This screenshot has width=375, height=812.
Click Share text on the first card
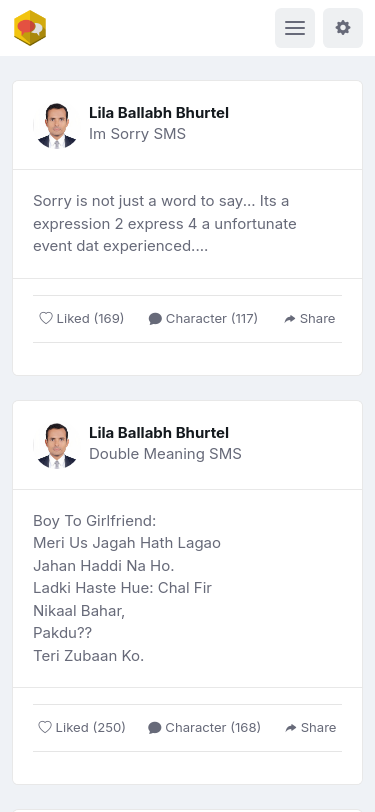(x=318, y=318)
